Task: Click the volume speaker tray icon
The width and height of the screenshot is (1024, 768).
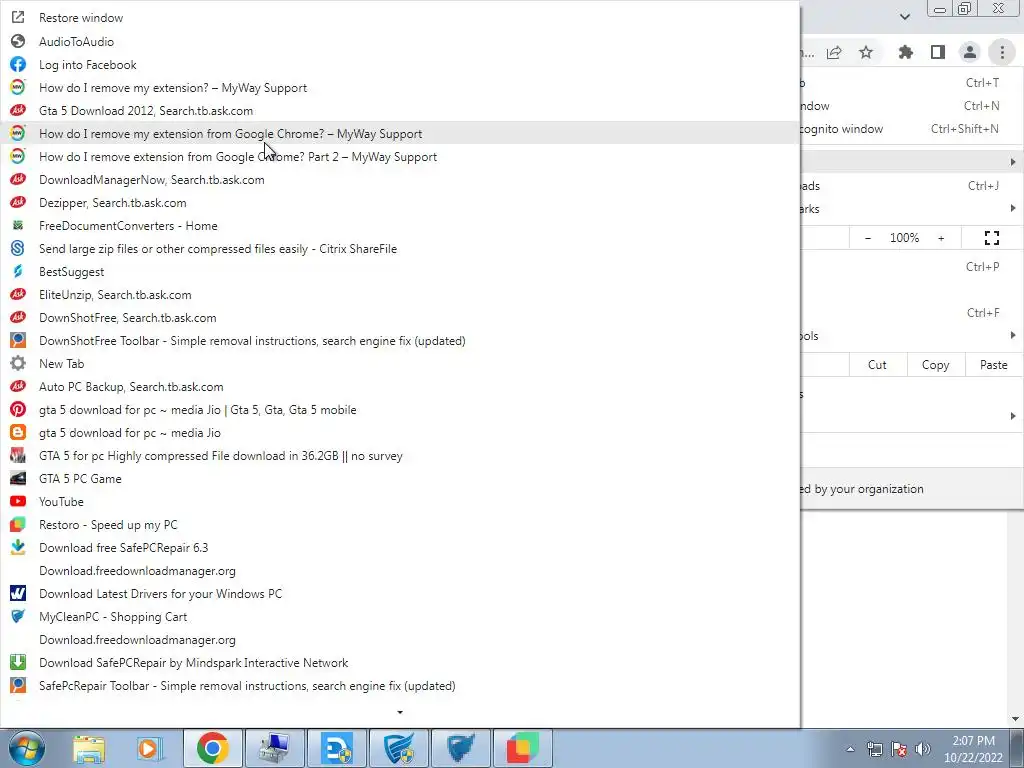Action: pos(923,749)
